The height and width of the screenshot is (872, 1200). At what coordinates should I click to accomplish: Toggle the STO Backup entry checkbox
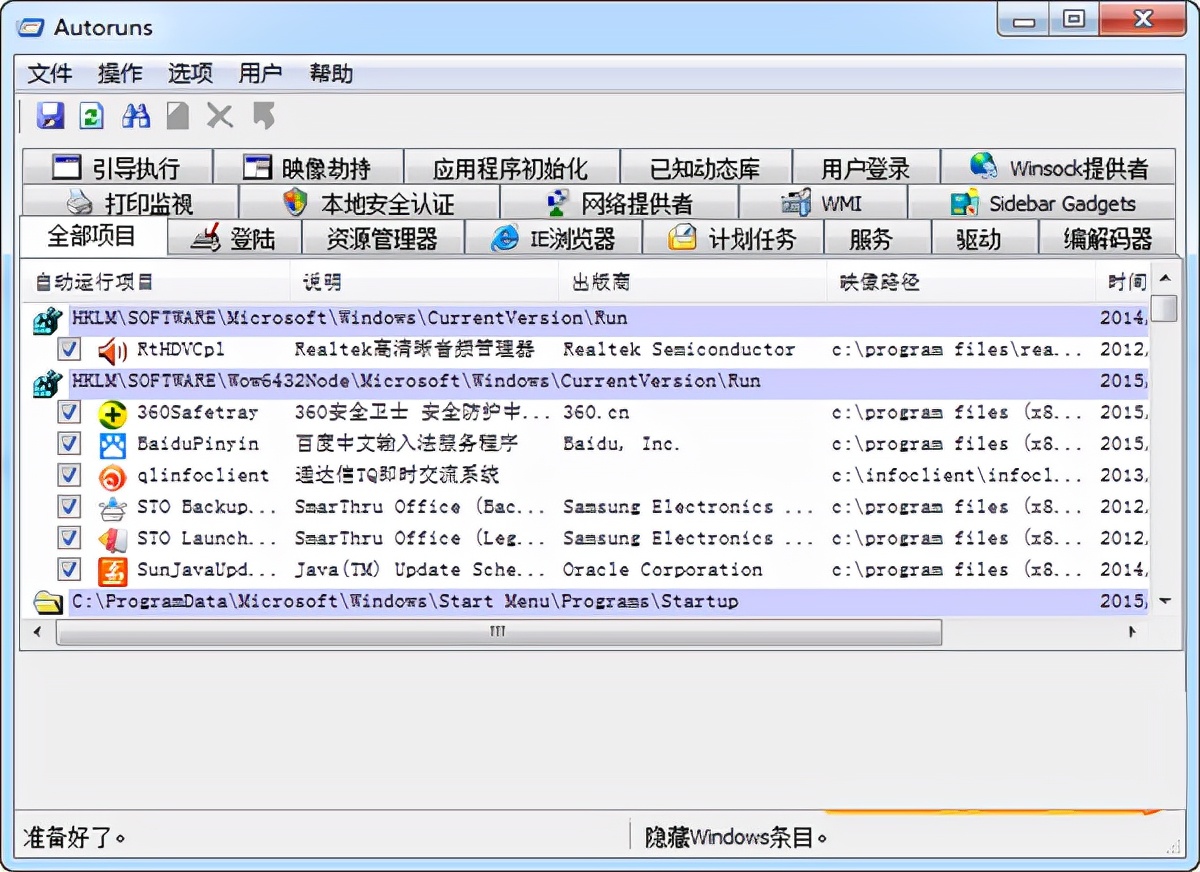pos(69,507)
